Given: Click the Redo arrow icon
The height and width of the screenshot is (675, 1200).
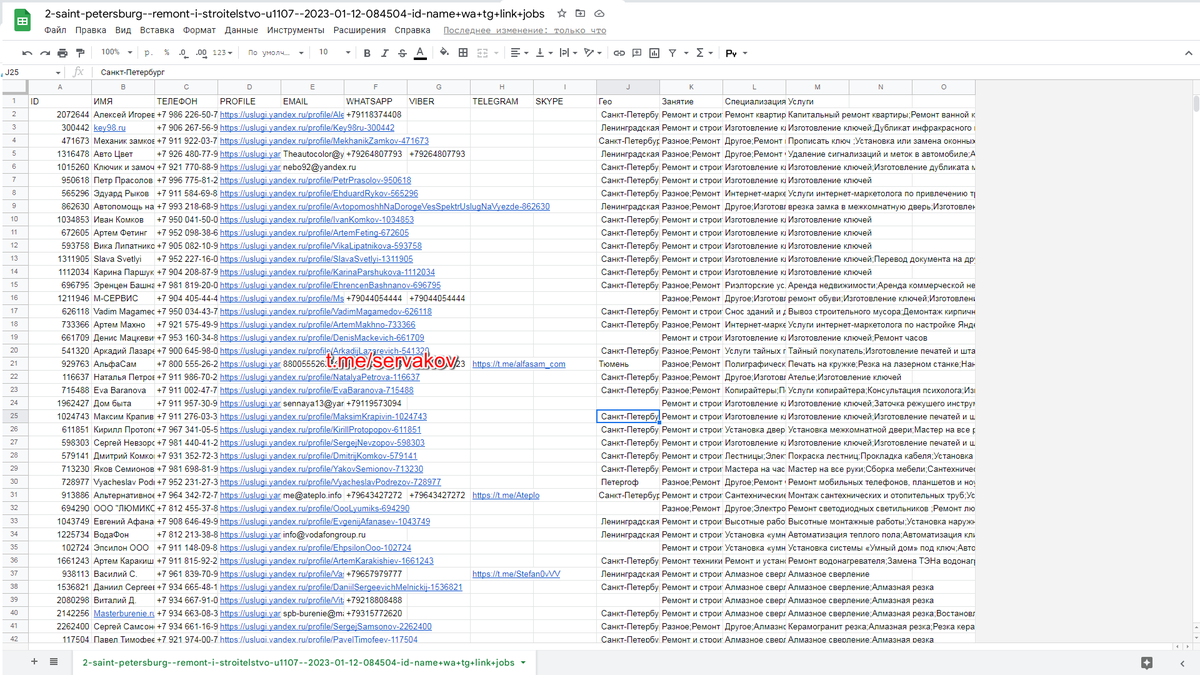Looking at the screenshot, I should pyautogui.click(x=45, y=53).
